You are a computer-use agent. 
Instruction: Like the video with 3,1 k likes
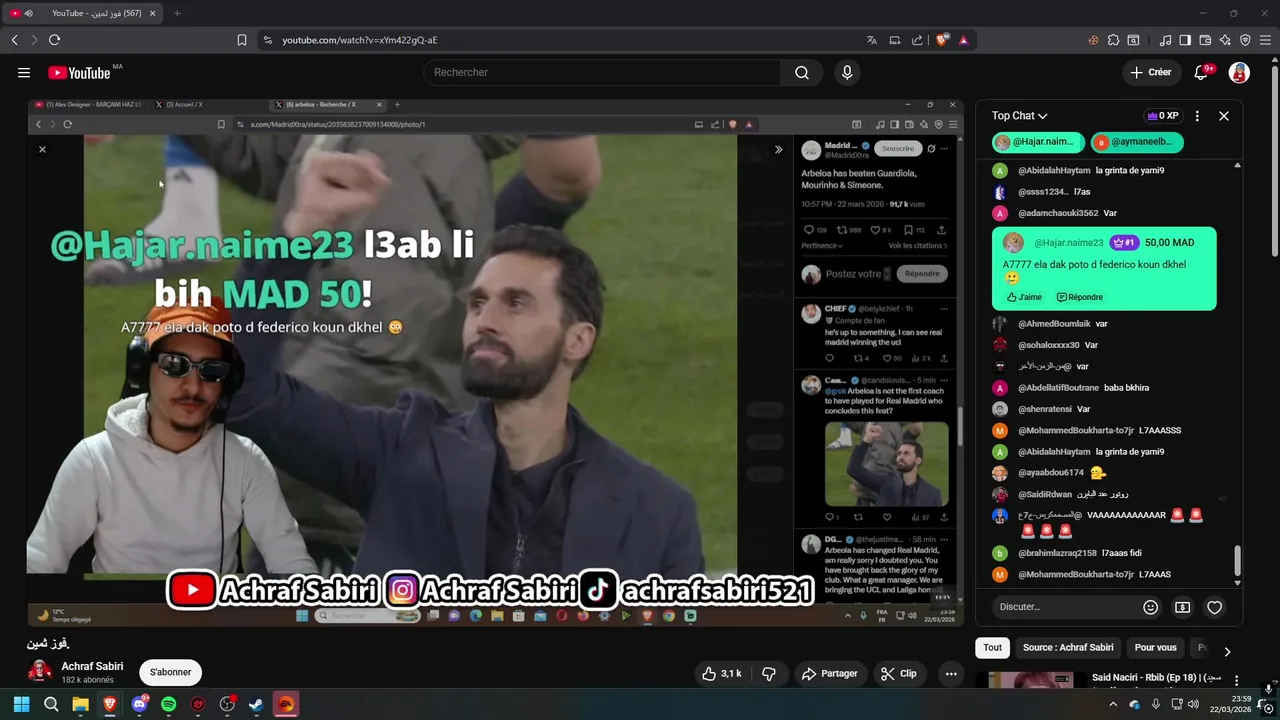coord(721,674)
